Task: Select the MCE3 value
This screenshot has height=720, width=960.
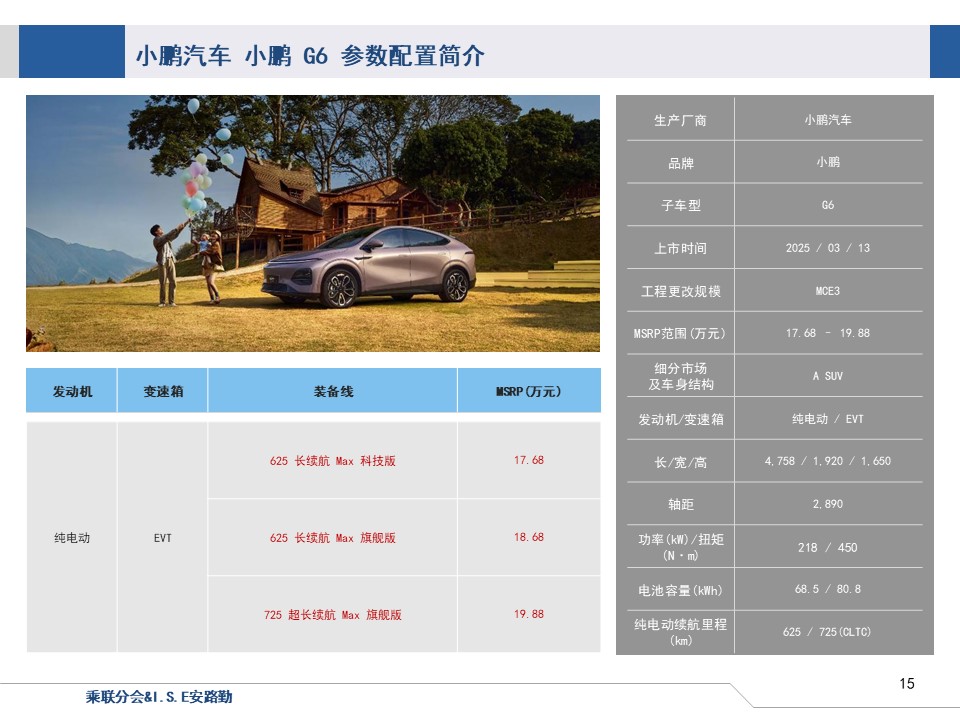Action: (x=828, y=291)
